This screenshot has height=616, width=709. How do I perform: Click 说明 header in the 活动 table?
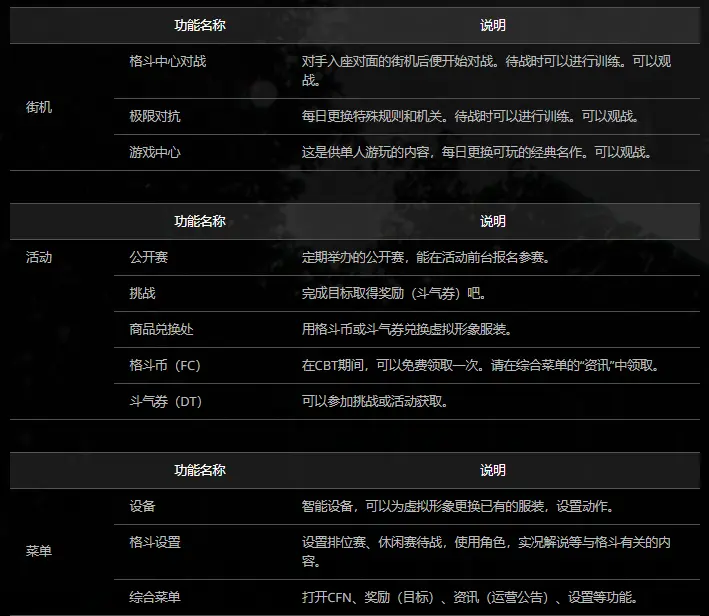click(493, 222)
